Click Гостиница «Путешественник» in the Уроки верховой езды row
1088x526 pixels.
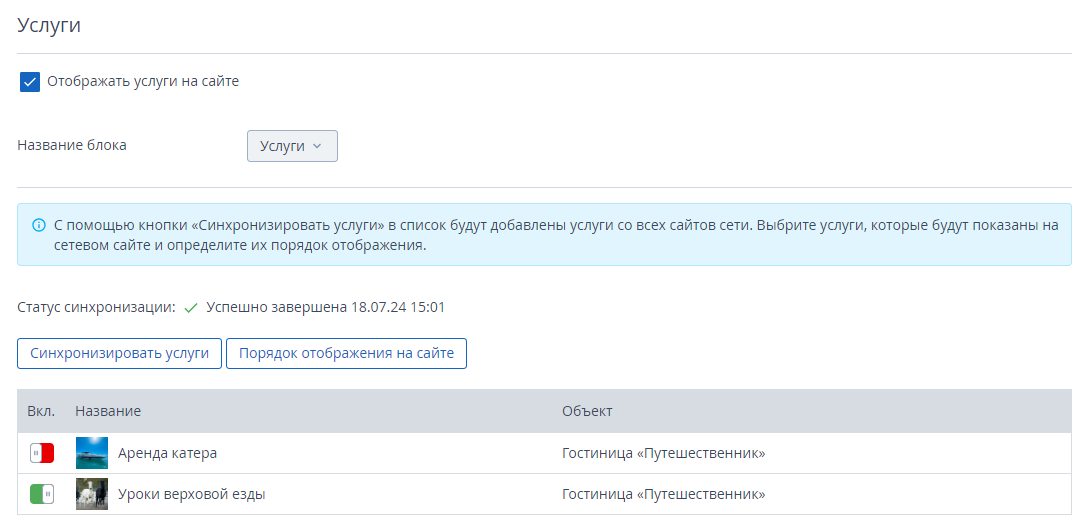tap(663, 494)
